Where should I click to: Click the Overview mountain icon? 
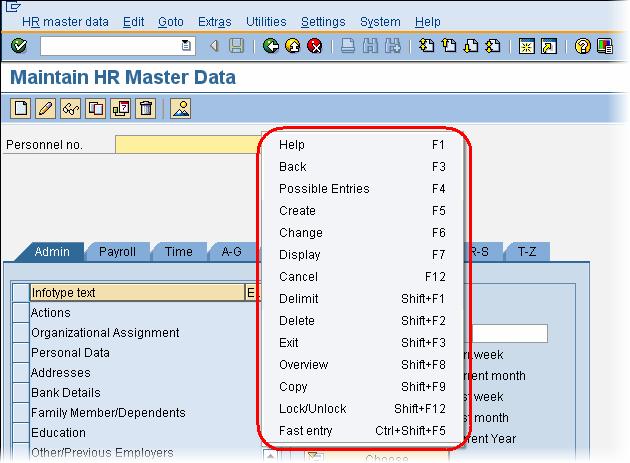(181, 108)
